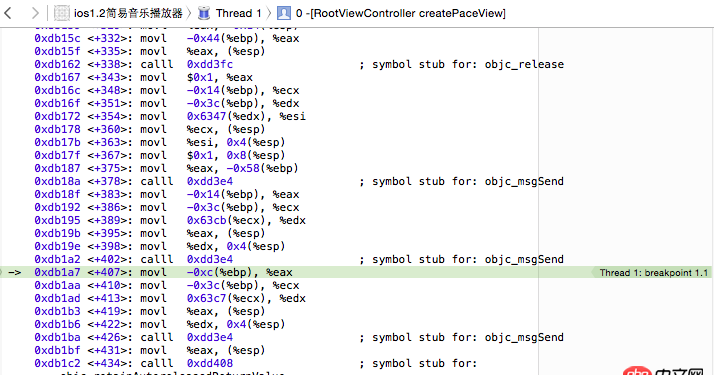Click the ios1.2 project app icon

pos(62,13)
